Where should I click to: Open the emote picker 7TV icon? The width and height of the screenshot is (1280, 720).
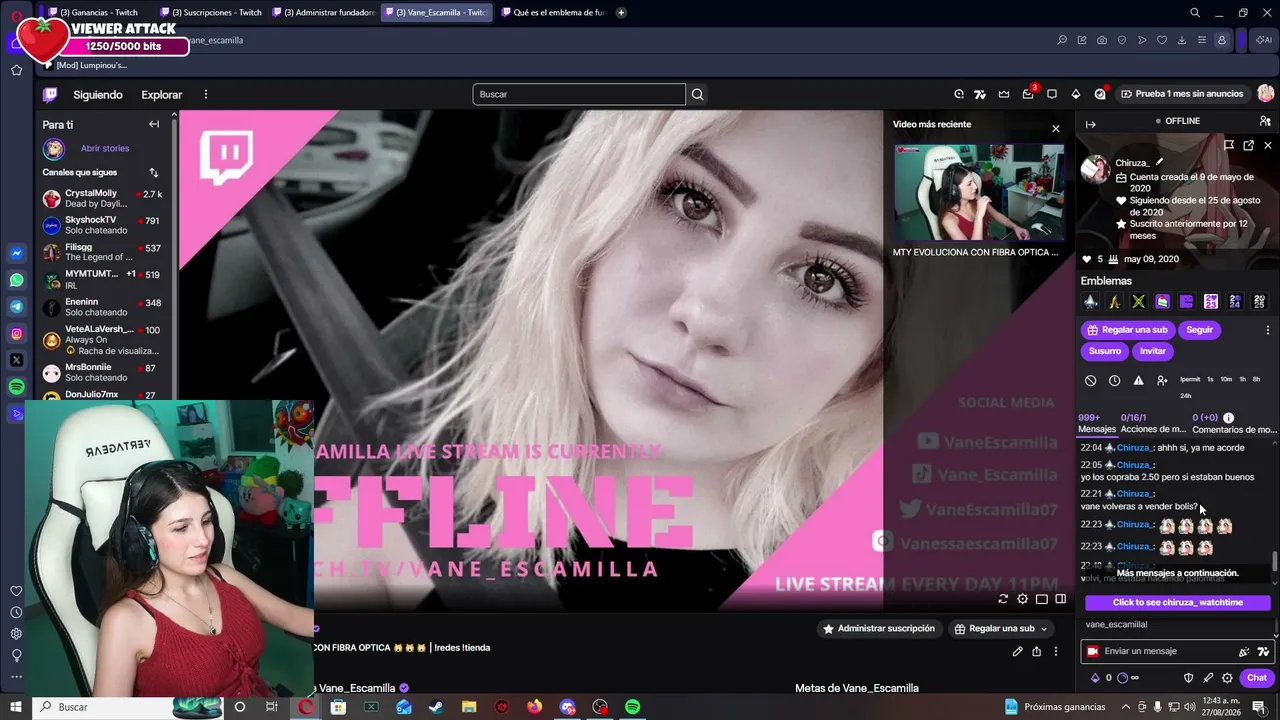[1263, 651]
